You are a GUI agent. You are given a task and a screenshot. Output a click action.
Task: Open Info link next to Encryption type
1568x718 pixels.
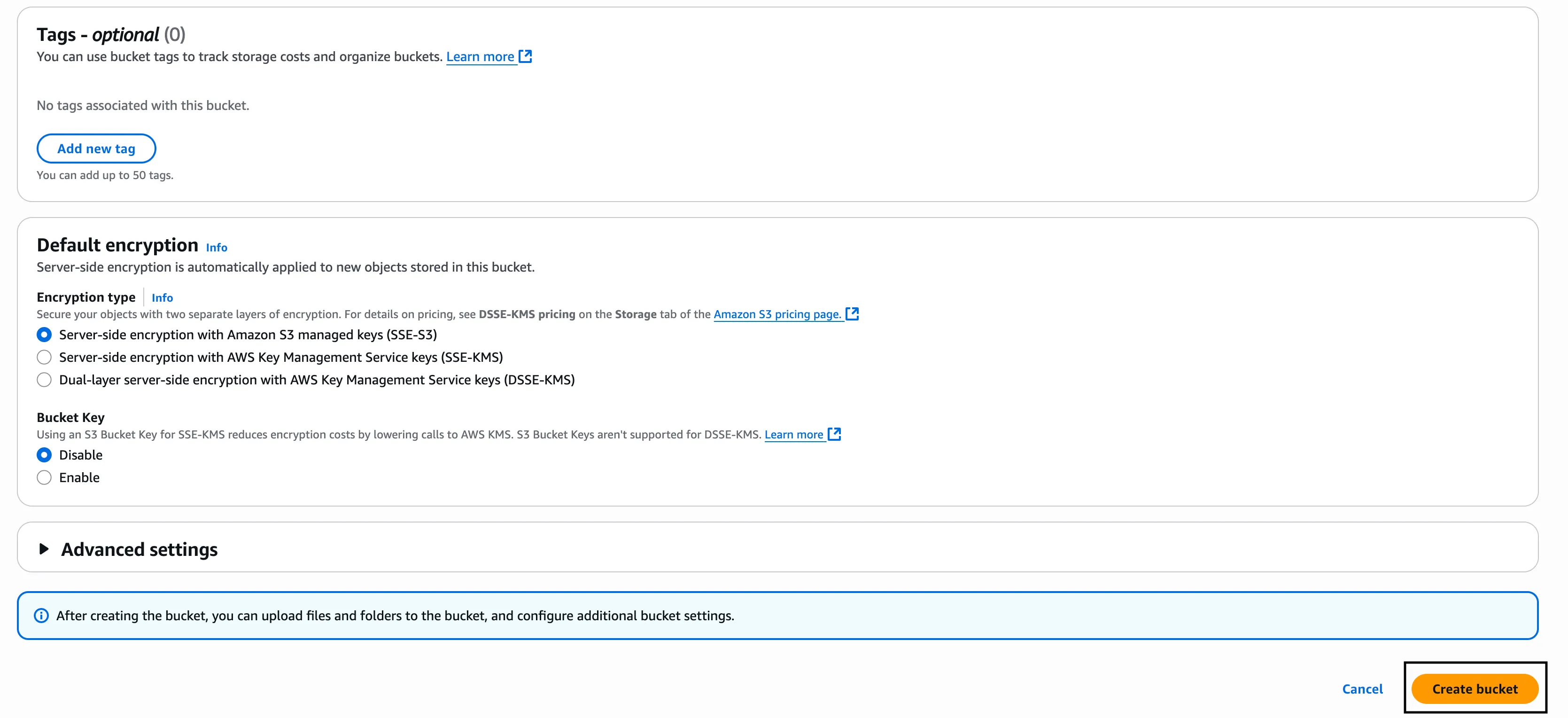(162, 298)
